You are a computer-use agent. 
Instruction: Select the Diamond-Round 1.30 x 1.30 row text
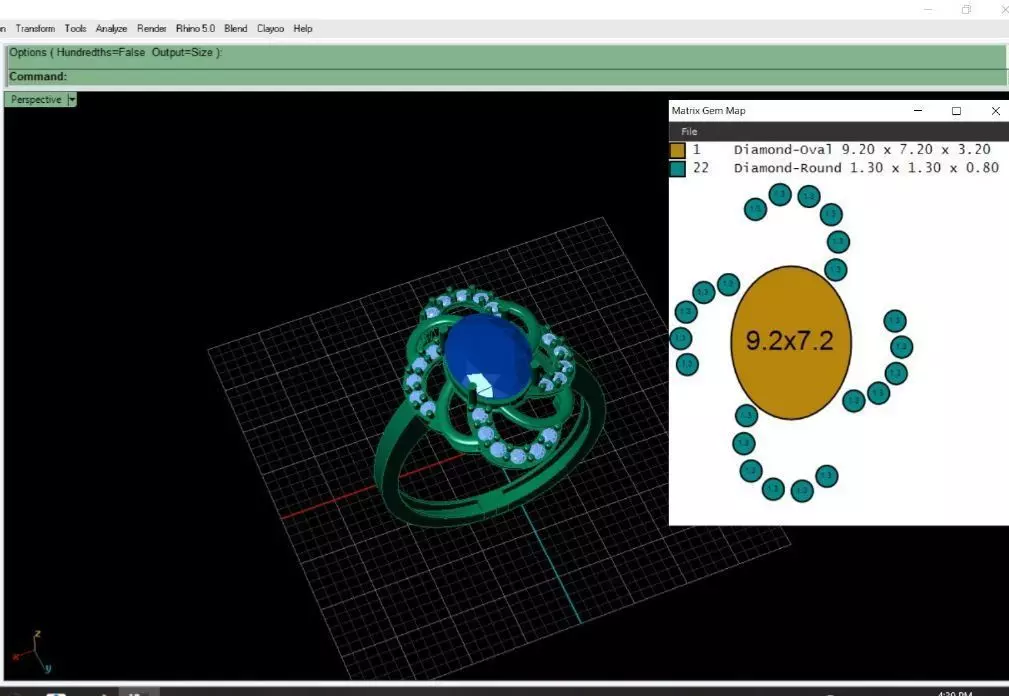[x=866, y=168]
